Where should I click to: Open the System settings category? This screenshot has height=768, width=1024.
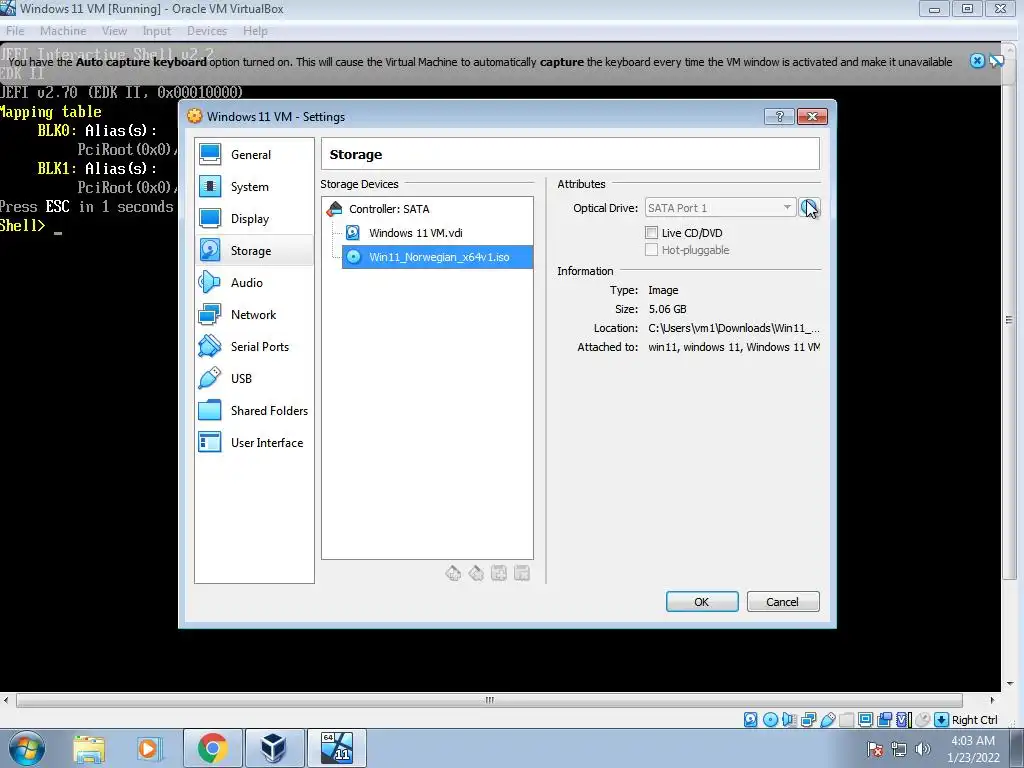pos(254,187)
